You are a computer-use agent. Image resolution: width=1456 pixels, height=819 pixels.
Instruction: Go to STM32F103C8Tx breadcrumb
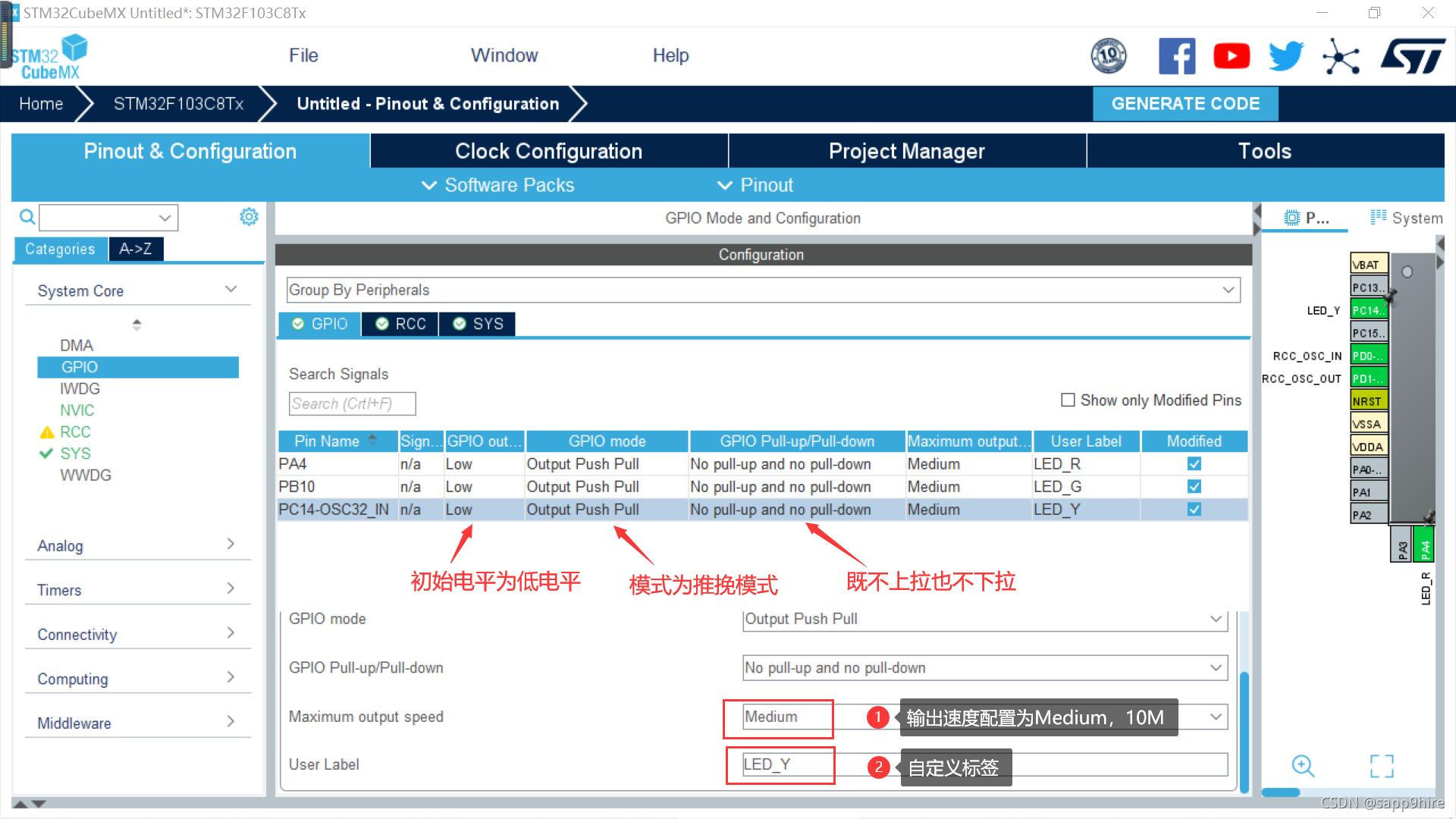click(x=178, y=104)
